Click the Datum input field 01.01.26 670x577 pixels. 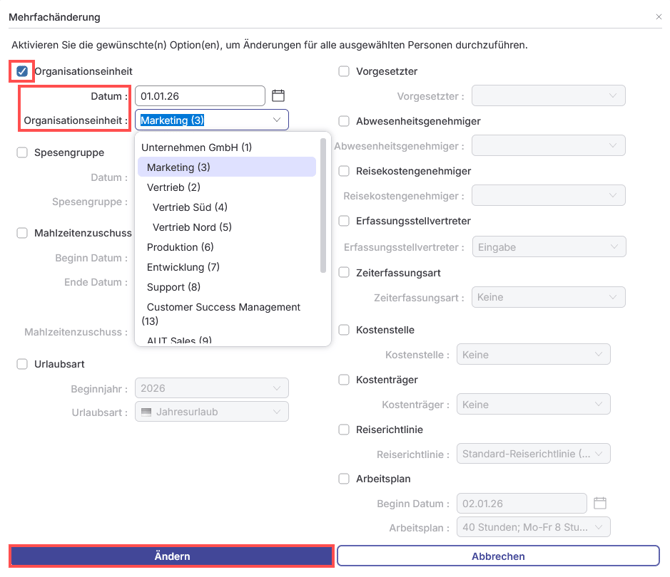(200, 96)
